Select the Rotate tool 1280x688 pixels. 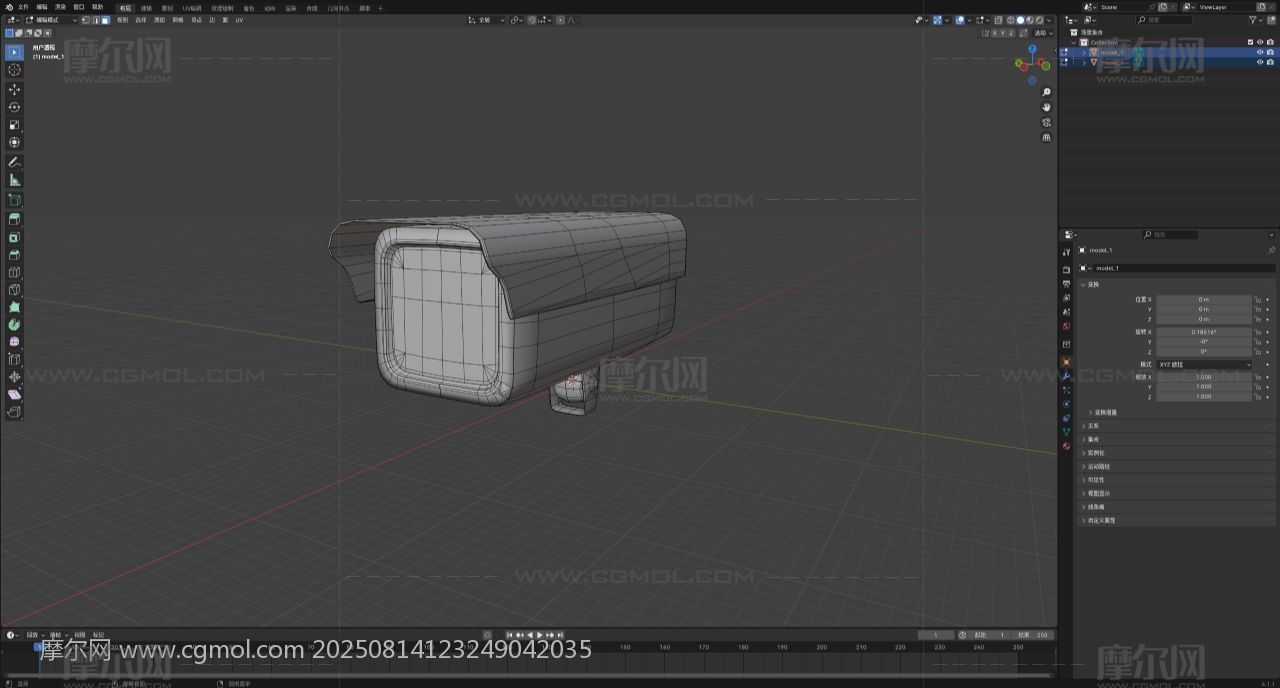tap(14, 107)
